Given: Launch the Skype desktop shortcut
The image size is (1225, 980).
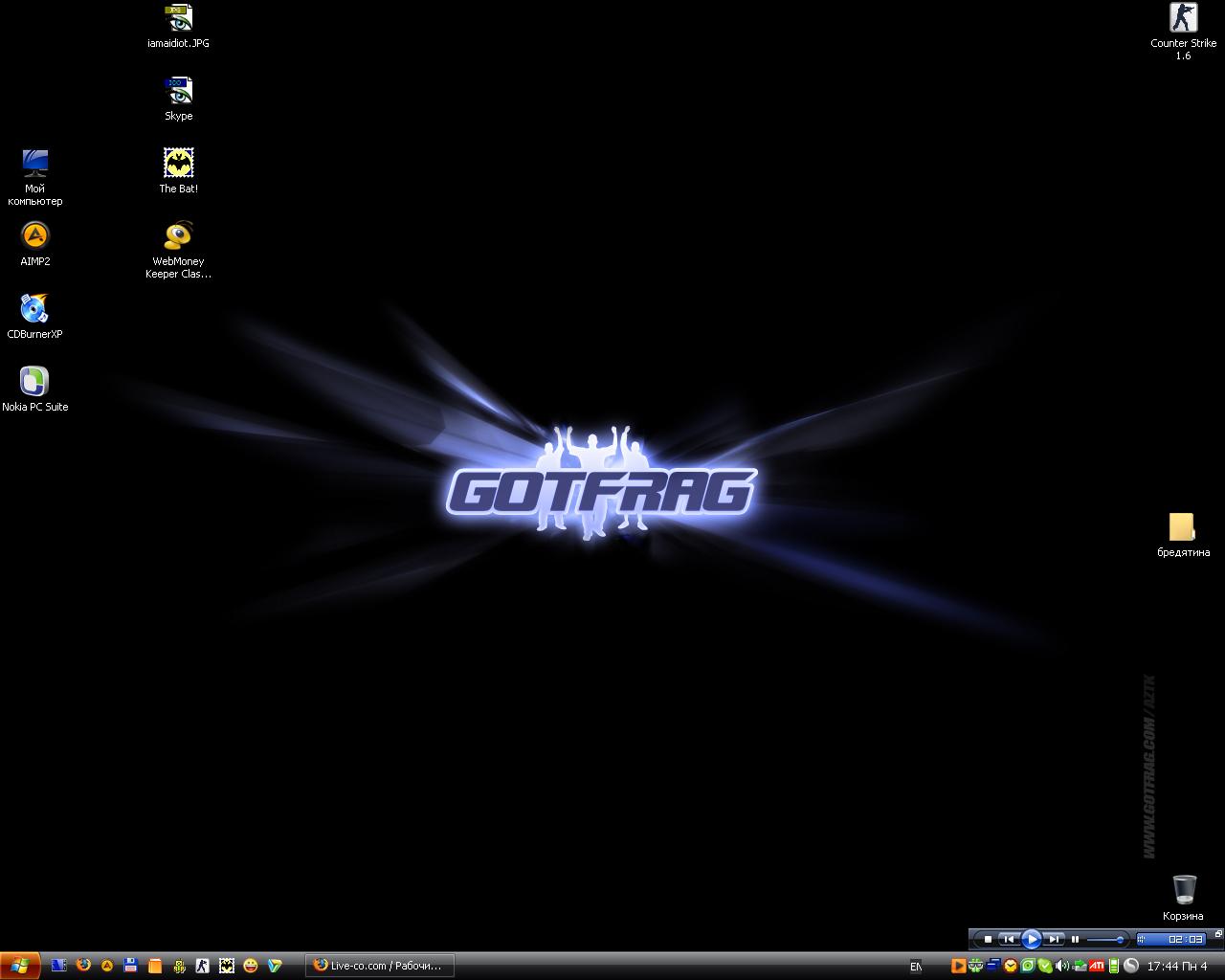Looking at the screenshot, I should [178, 92].
